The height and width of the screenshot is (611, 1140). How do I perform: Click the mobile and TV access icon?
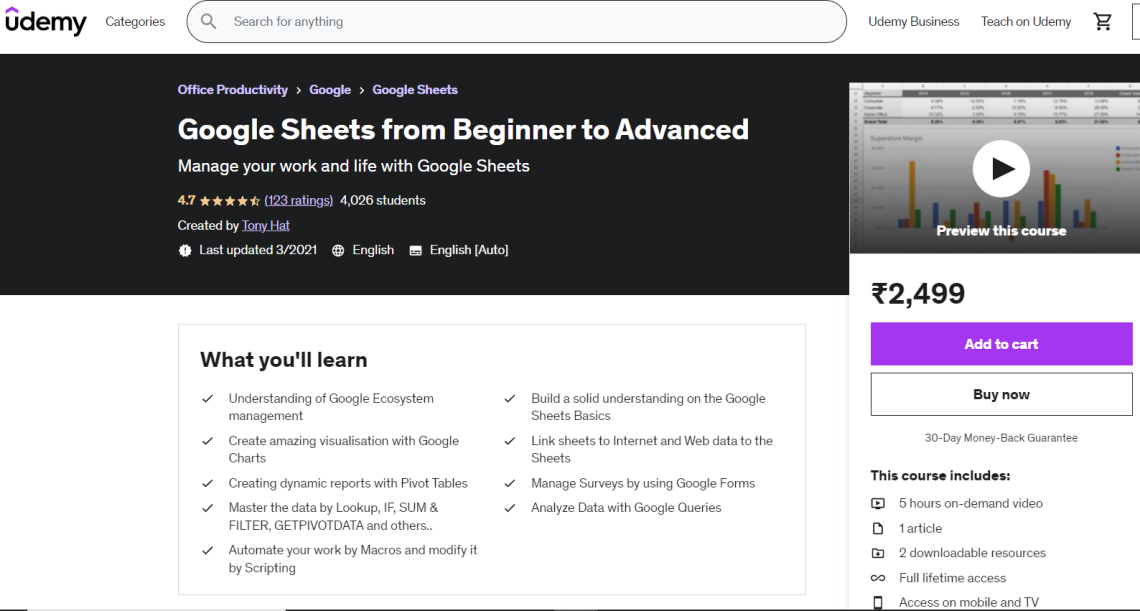(878, 602)
